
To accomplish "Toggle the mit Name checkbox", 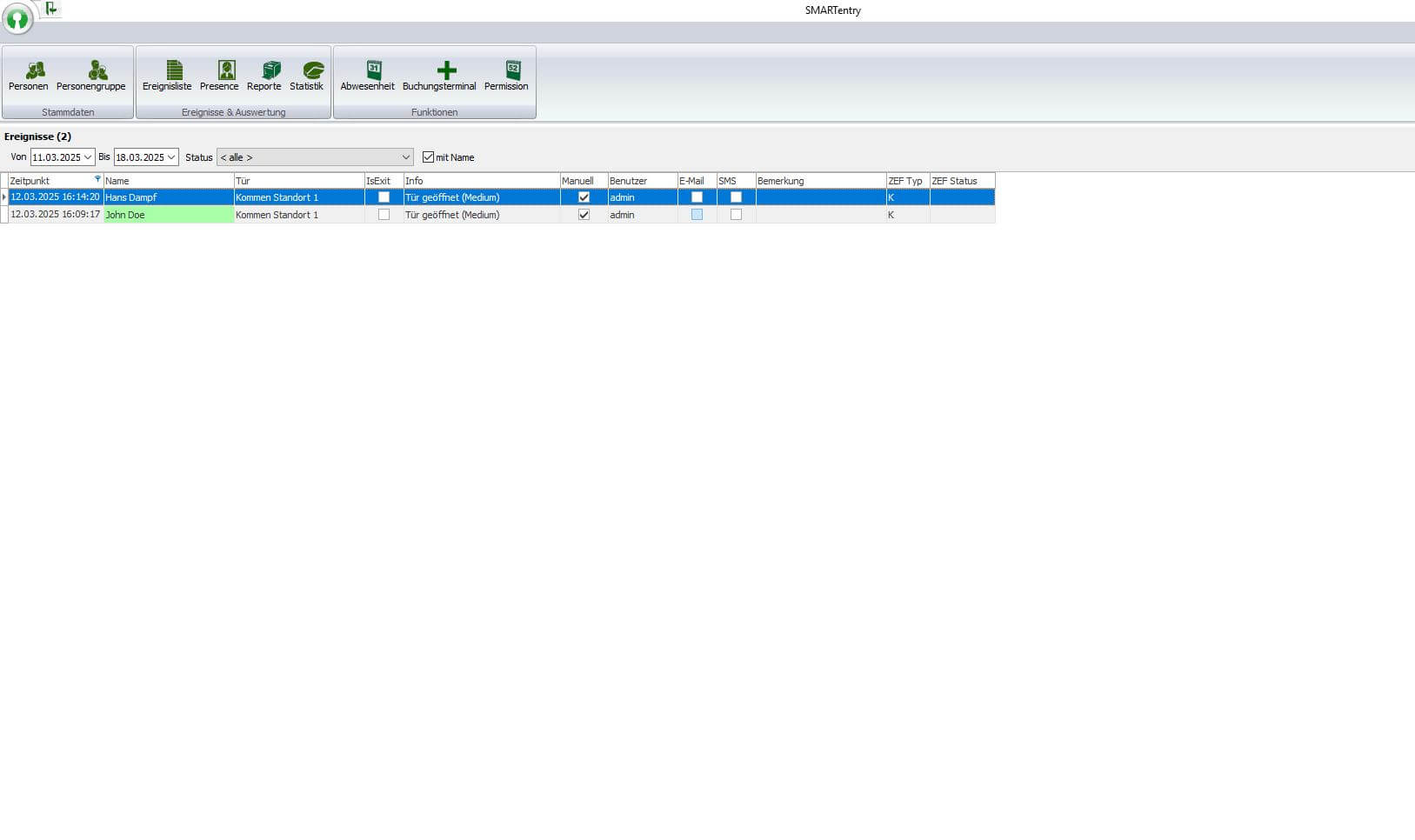I will click(428, 157).
